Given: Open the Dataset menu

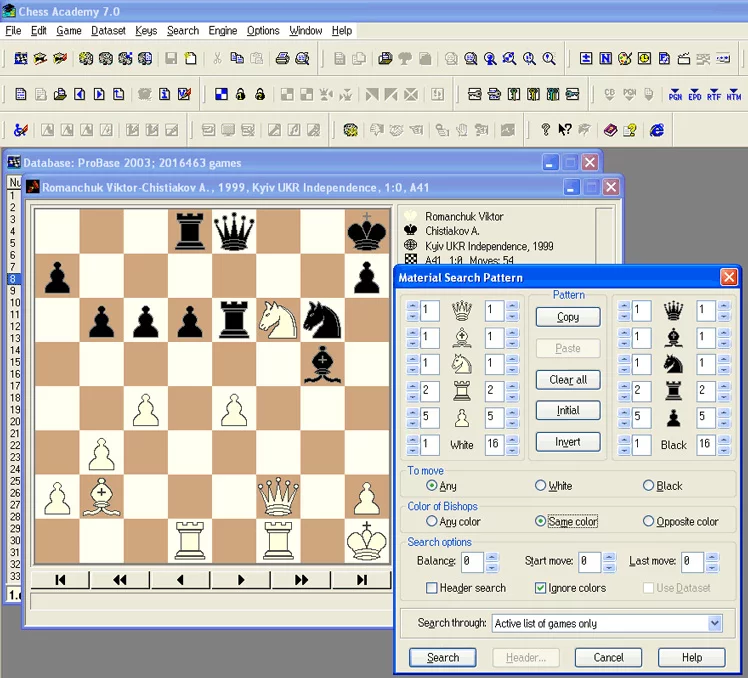Looking at the screenshot, I should tap(108, 31).
